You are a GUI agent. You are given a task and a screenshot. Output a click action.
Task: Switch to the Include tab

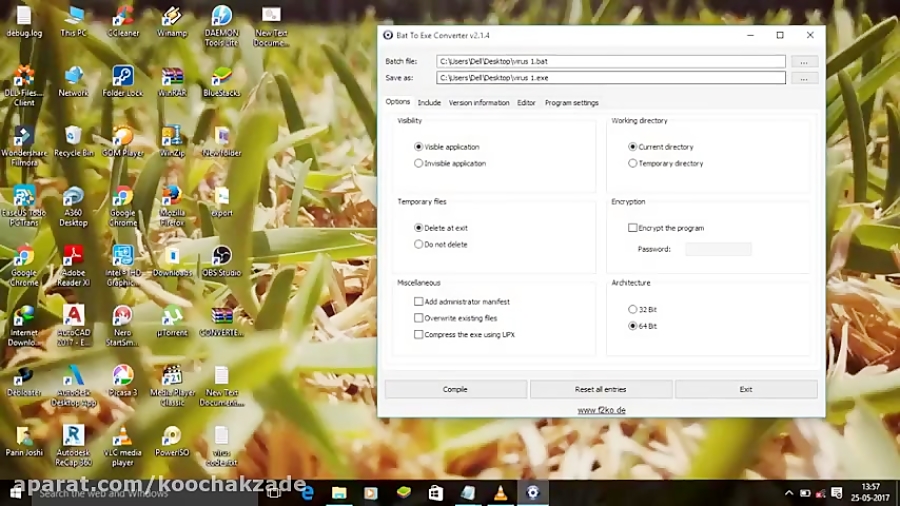(x=429, y=103)
